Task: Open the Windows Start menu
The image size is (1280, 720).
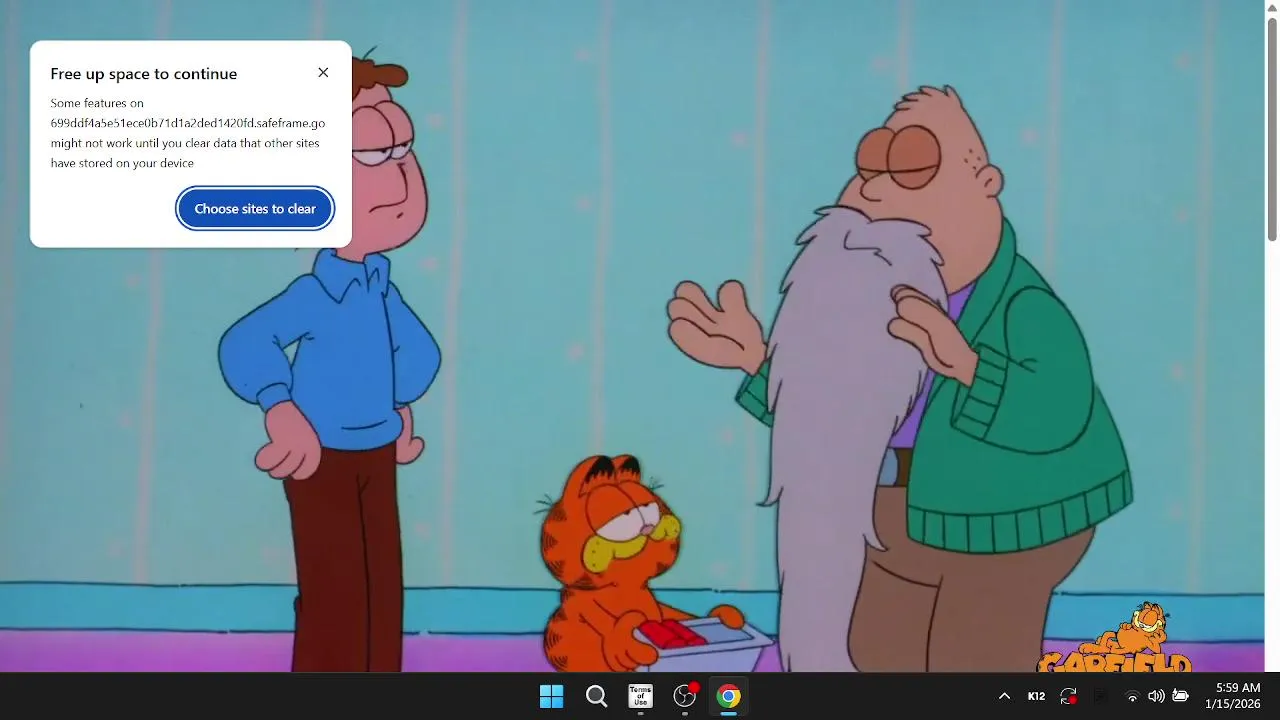Action: pyautogui.click(x=551, y=696)
